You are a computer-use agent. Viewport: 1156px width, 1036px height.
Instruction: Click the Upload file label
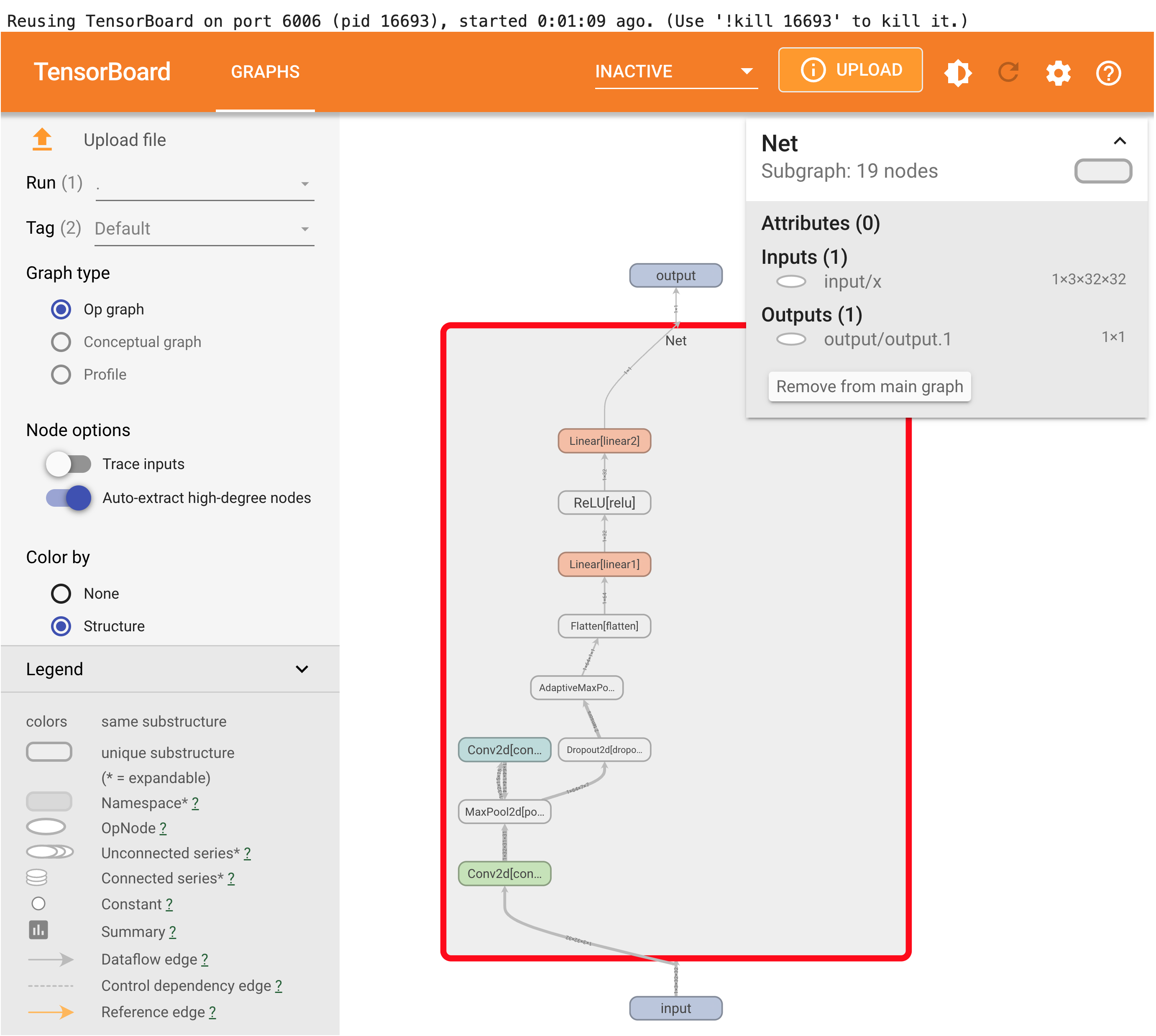pyautogui.click(x=125, y=140)
